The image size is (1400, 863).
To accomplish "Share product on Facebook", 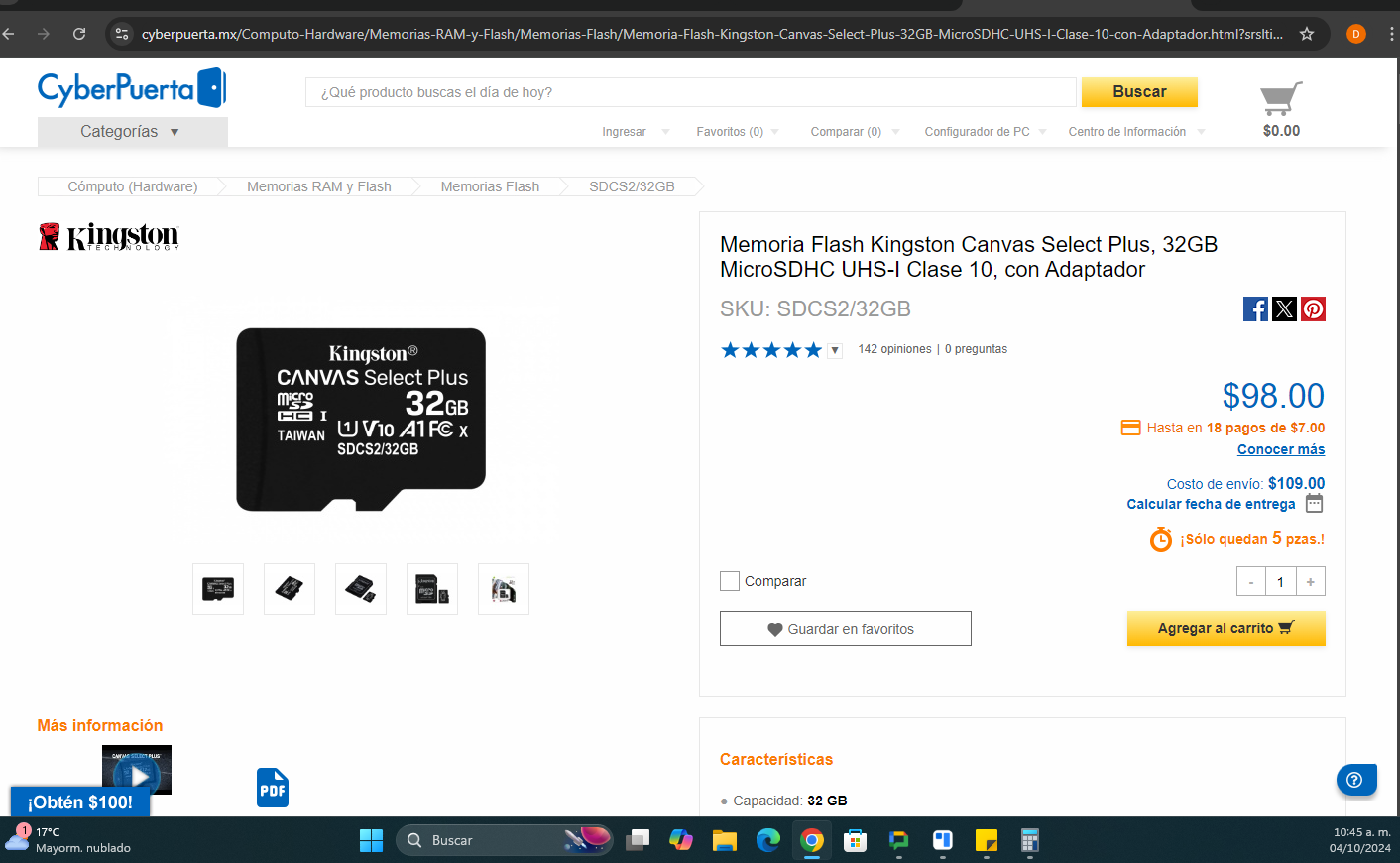I will click(1255, 308).
